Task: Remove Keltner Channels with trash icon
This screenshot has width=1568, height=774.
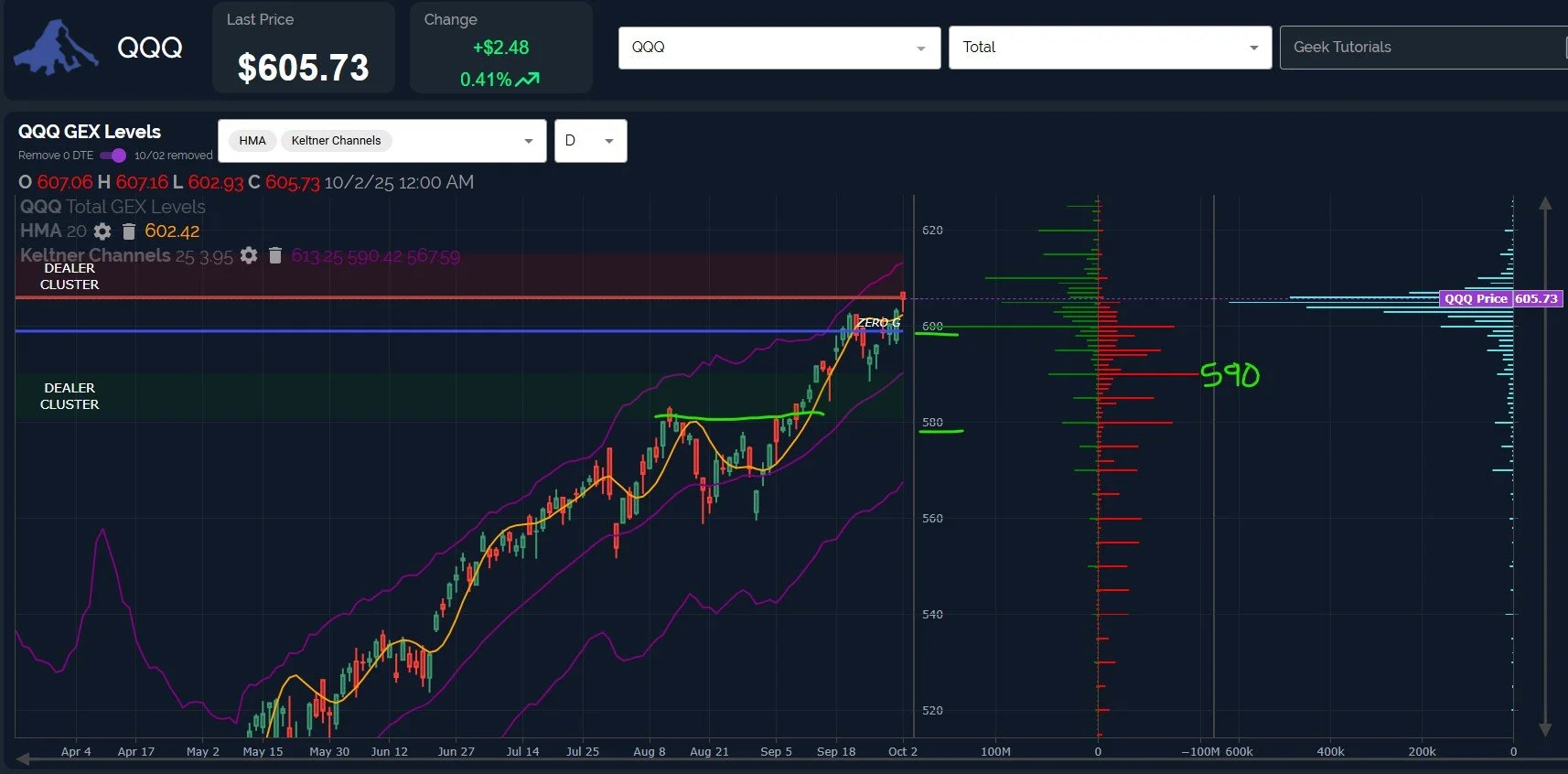Action: coord(275,256)
